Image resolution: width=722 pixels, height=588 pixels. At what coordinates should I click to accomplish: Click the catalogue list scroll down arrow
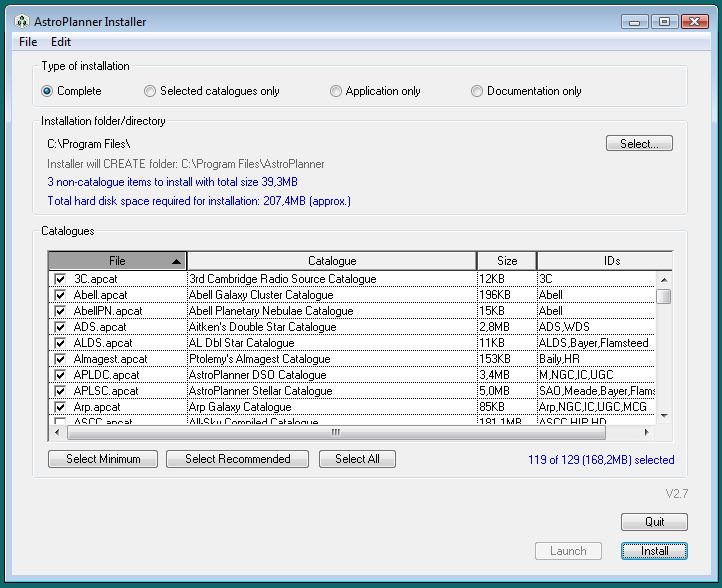664,416
